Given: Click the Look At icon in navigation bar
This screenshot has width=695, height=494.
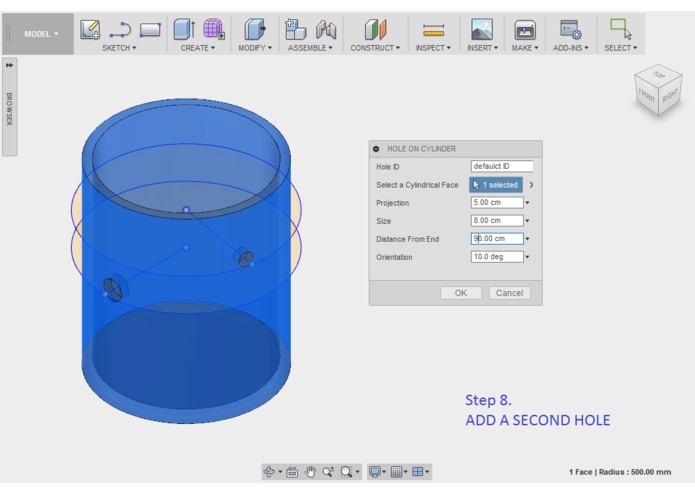Looking at the screenshot, I should [x=292, y=472].
